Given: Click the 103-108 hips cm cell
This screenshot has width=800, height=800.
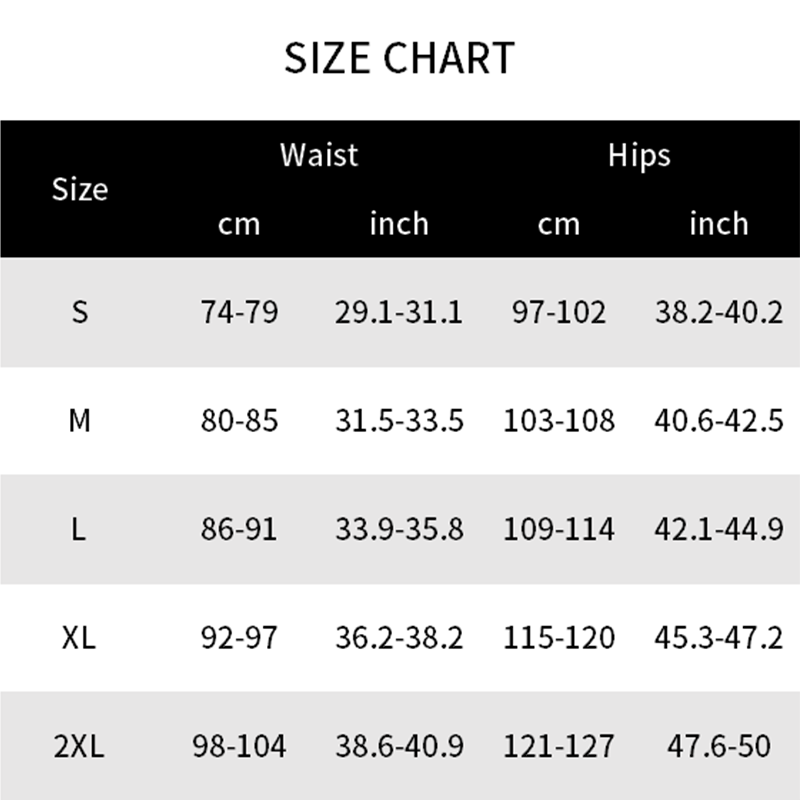Looking at the screenshot, I should coord(559,421).
